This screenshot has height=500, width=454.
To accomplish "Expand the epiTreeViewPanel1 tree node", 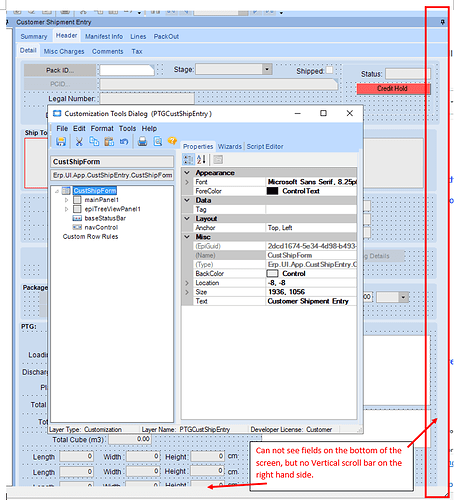I will pyautogui.click(x=66, y=209).
